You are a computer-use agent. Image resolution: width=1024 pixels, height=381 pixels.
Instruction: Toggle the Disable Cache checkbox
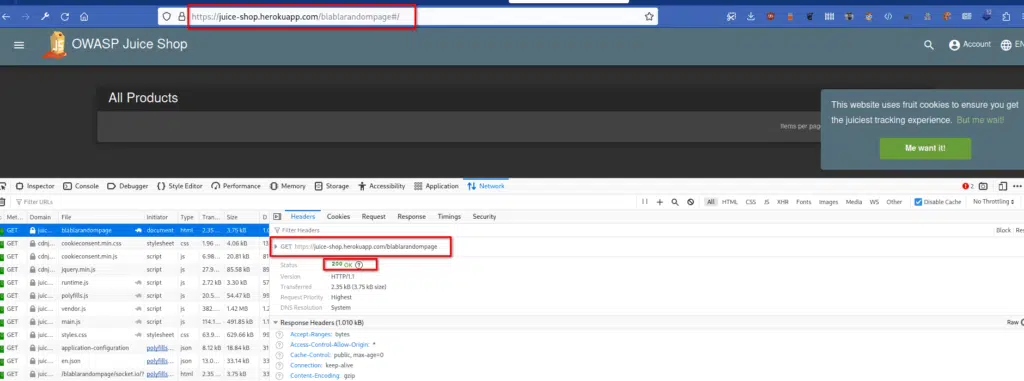click(x=918, y=202)
